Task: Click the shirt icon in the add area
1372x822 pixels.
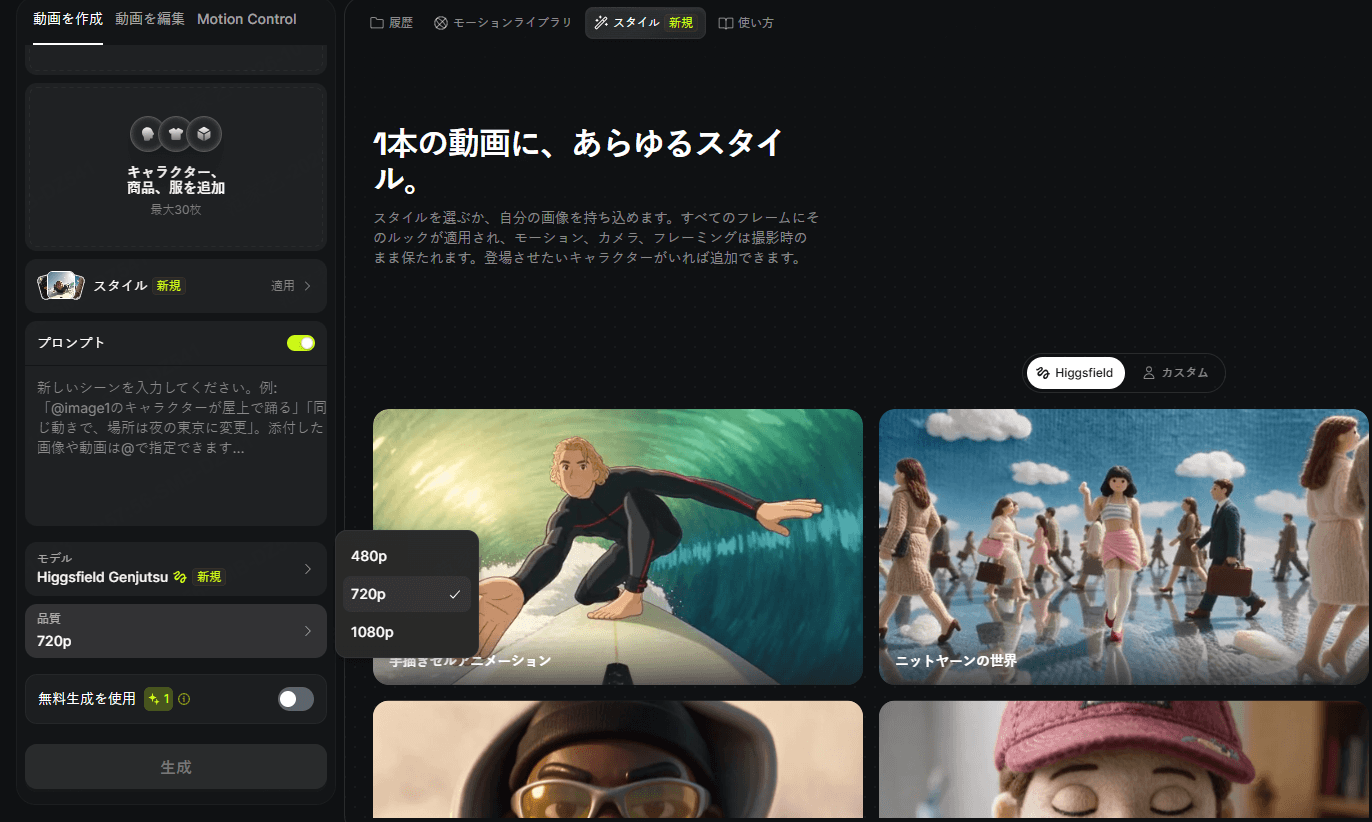Action: [x=176, y=133]
